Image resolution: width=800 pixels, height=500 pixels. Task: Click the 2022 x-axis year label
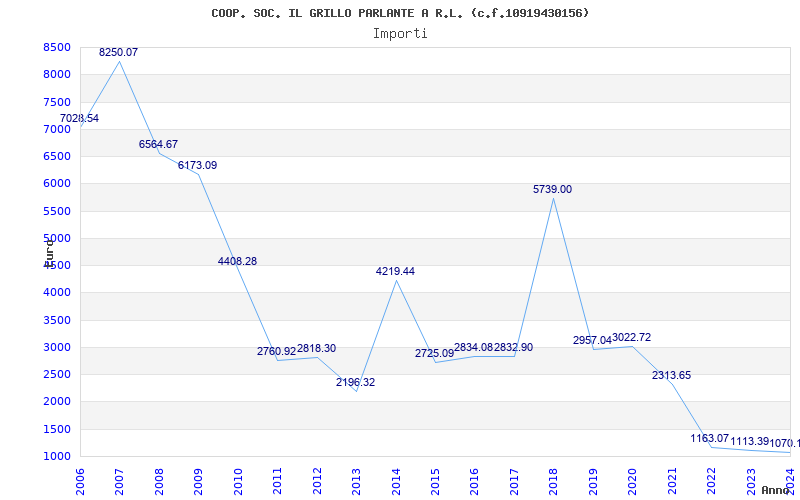pos(712,482)
